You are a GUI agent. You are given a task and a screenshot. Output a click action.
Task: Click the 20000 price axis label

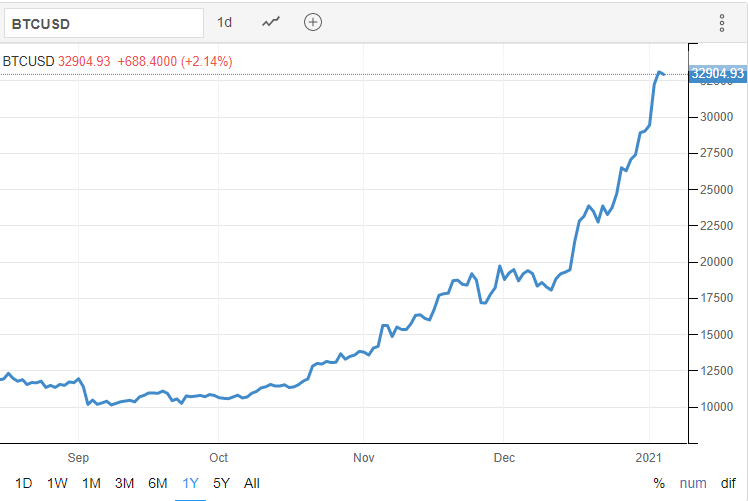coord(717,262)
